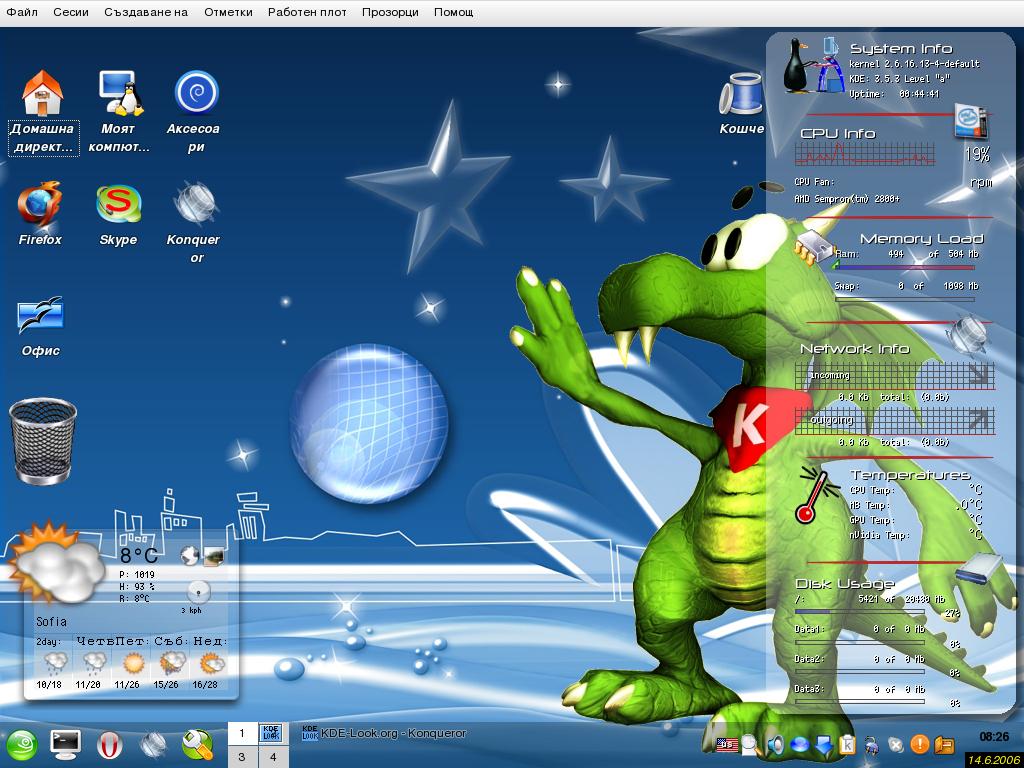Open the Klipper clipboard tray icon
Viewport: 1024px width, 768px height.
(x=848, y=744)
